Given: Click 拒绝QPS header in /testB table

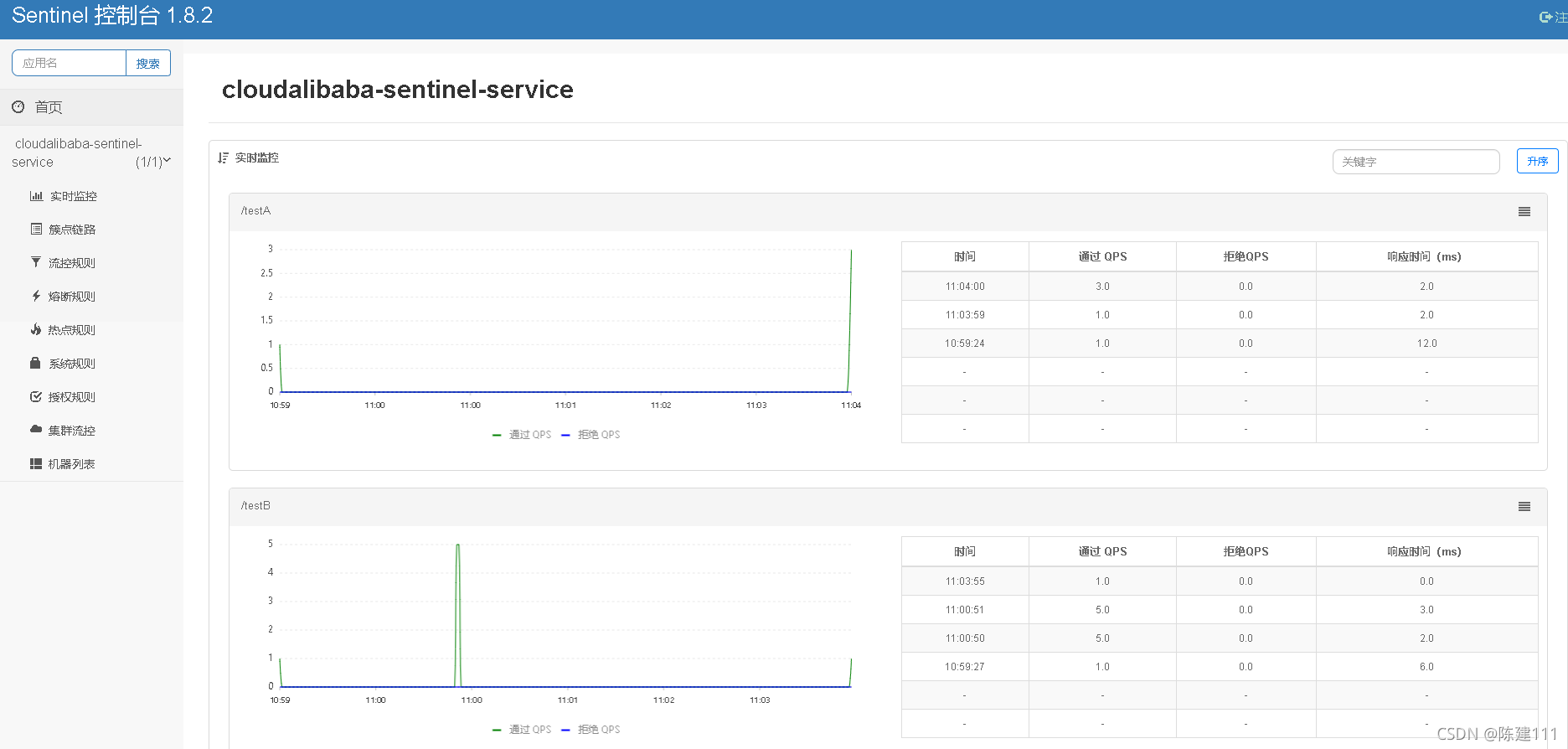Looking at the screenshot, I should [x=1246, y=551].
